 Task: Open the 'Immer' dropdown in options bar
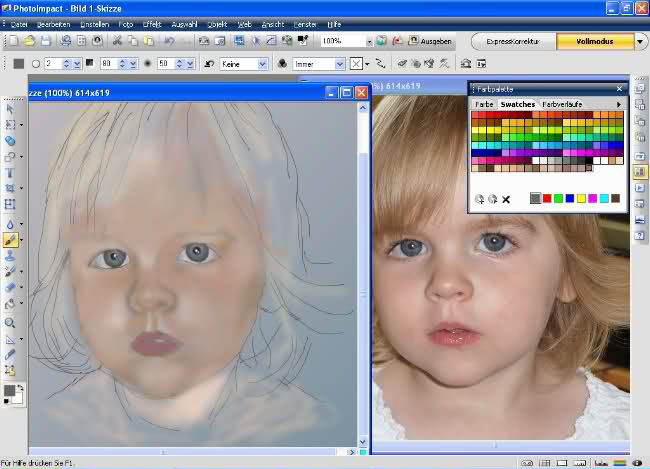coord(340,63)
